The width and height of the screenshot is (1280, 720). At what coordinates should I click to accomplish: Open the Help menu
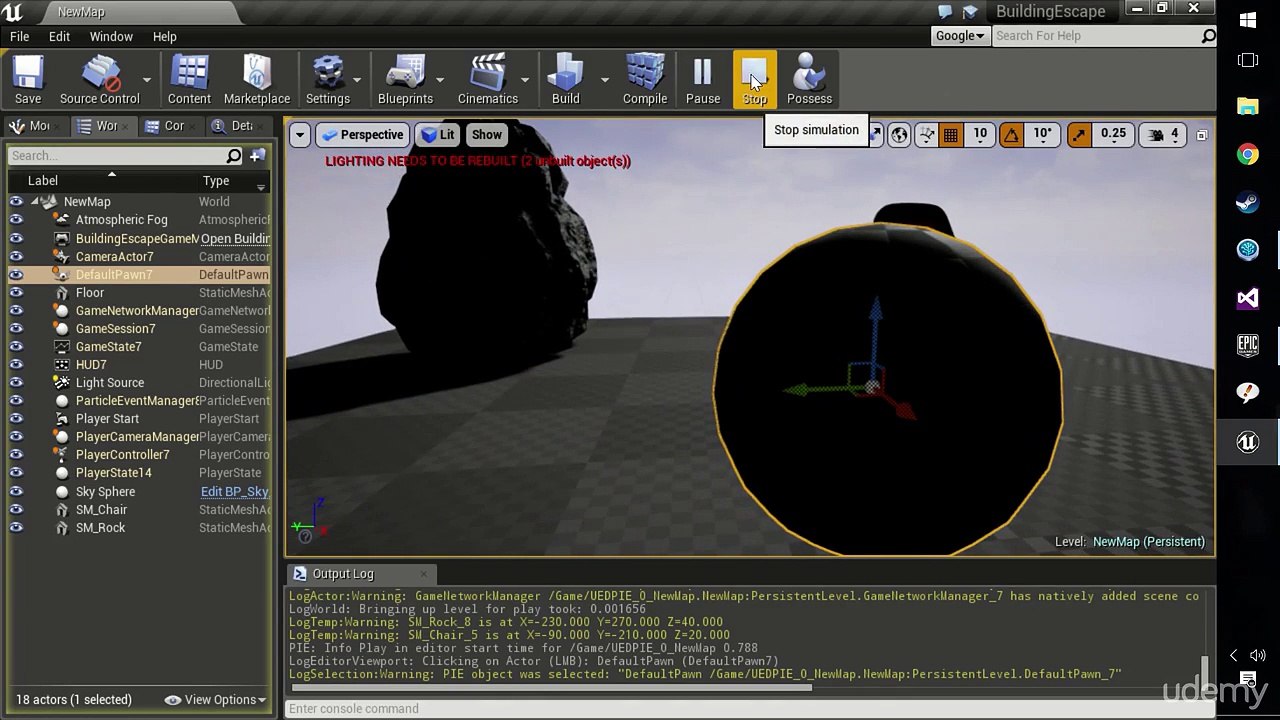(165, 36)
